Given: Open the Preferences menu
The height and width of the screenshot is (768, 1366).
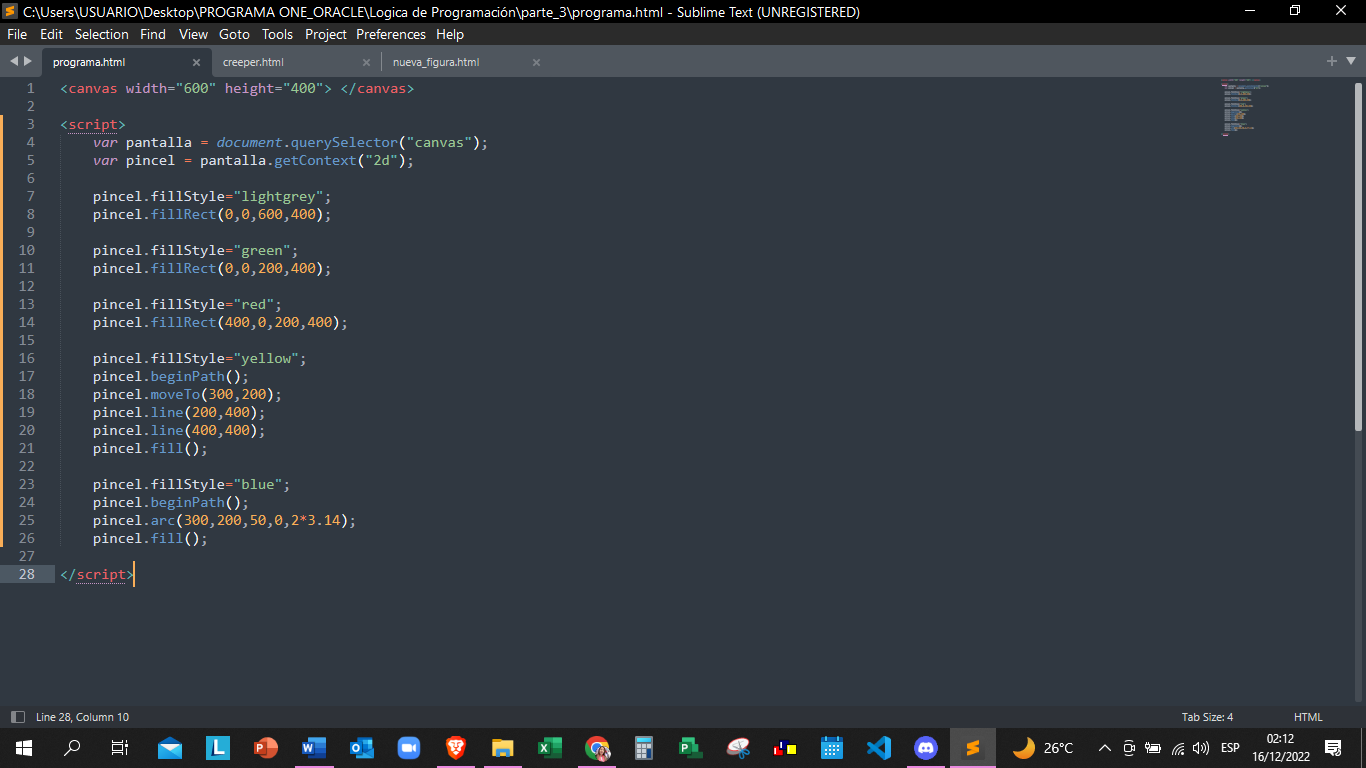Looking at the screenshot, I should [x=391, y=34].
